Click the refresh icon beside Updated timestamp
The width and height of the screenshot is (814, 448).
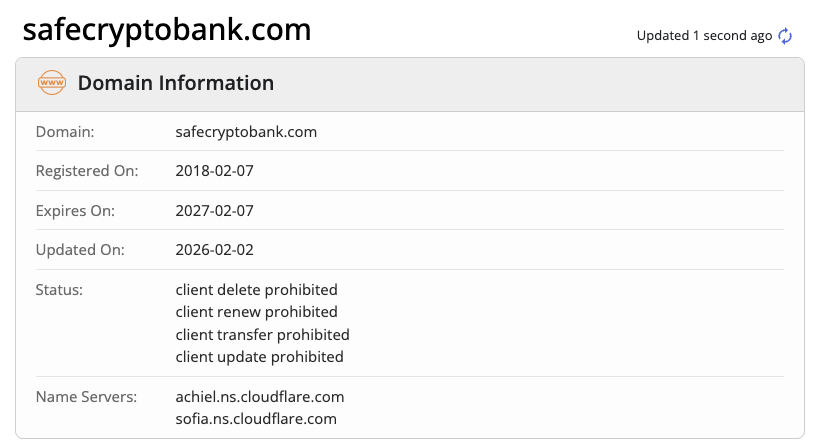point(785,36)
